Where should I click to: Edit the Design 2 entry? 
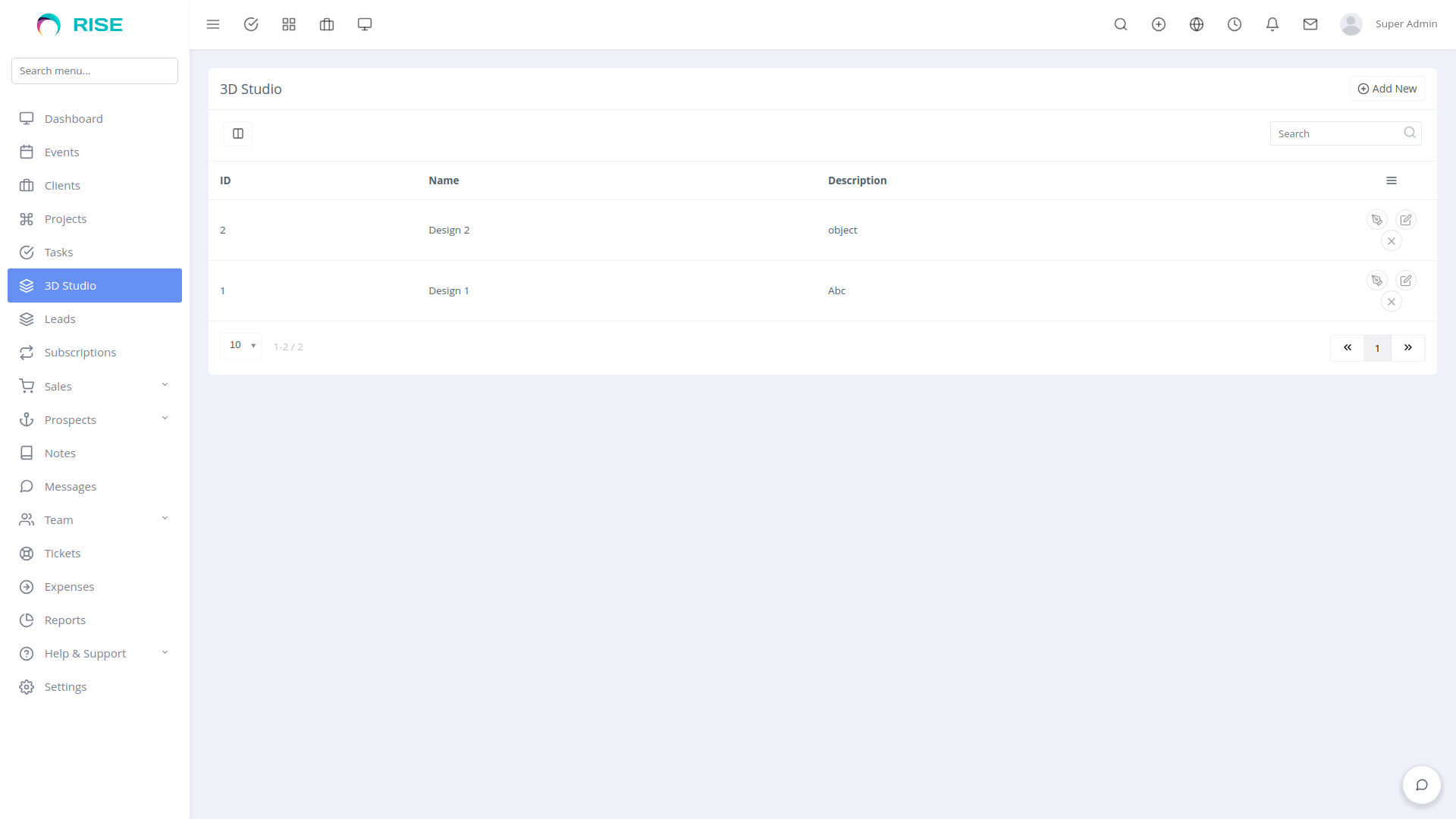coord(1406,220)
